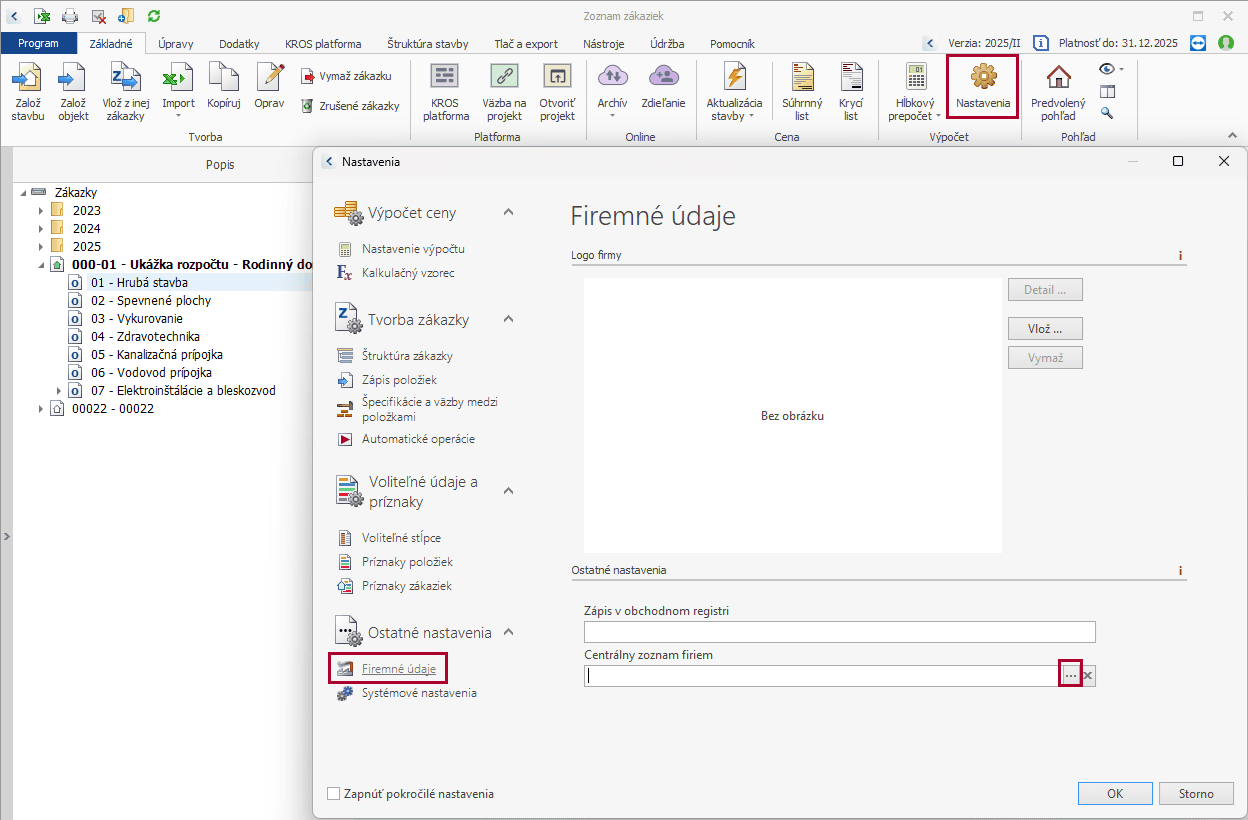Collapse the Výpočet ceny section
1248x820 pixels.
508,212
